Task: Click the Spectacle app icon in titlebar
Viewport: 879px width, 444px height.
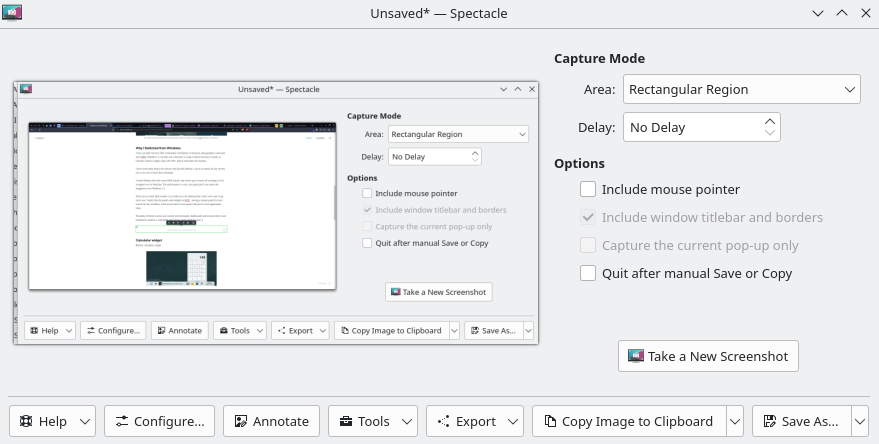Action: click(x=14, y=13)
